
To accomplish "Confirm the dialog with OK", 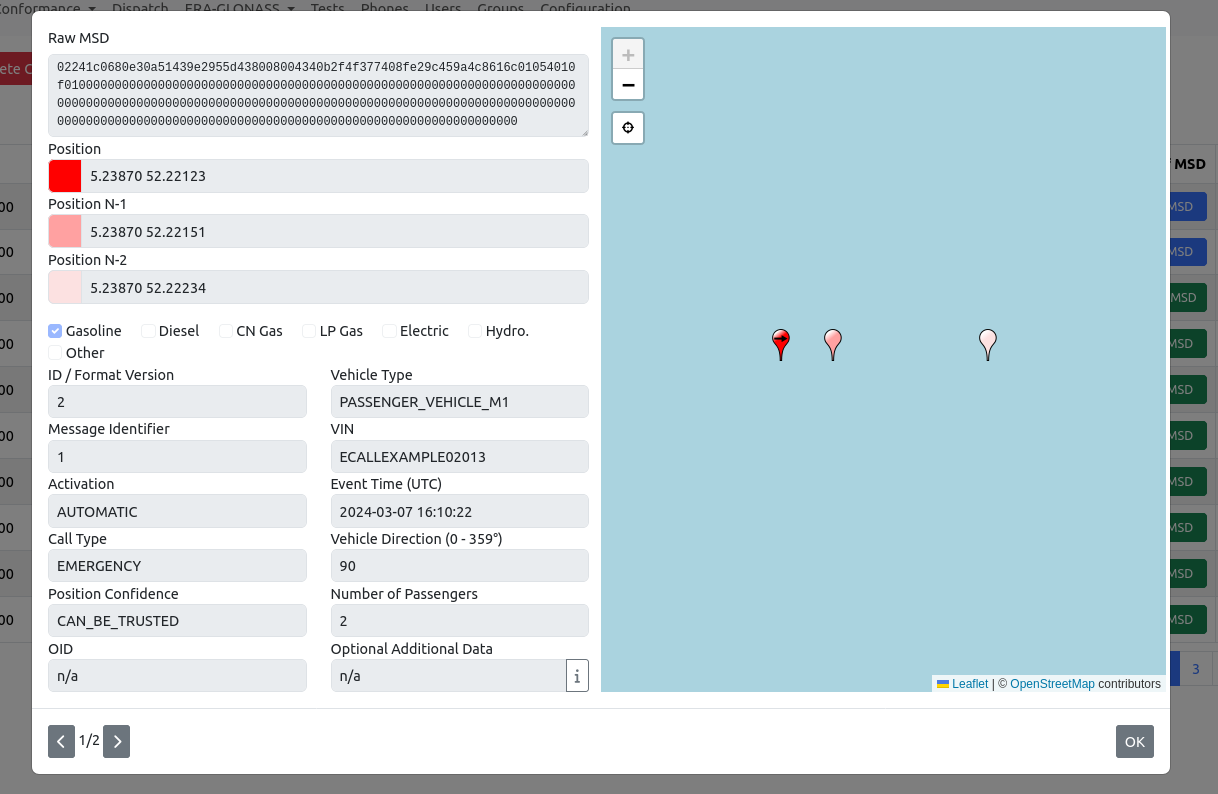I will click(1134, 741).
